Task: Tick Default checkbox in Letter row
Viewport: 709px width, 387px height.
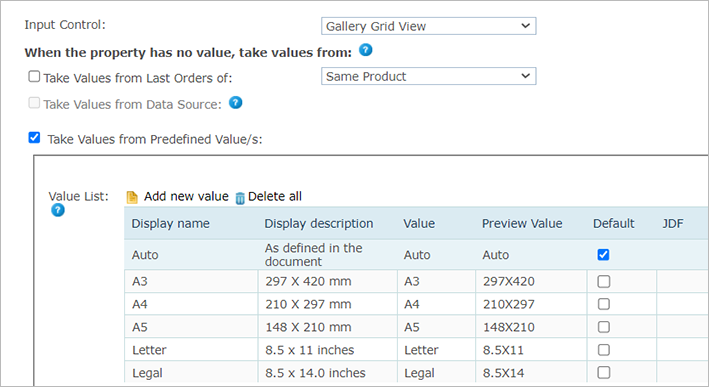Action: [603, 350]
